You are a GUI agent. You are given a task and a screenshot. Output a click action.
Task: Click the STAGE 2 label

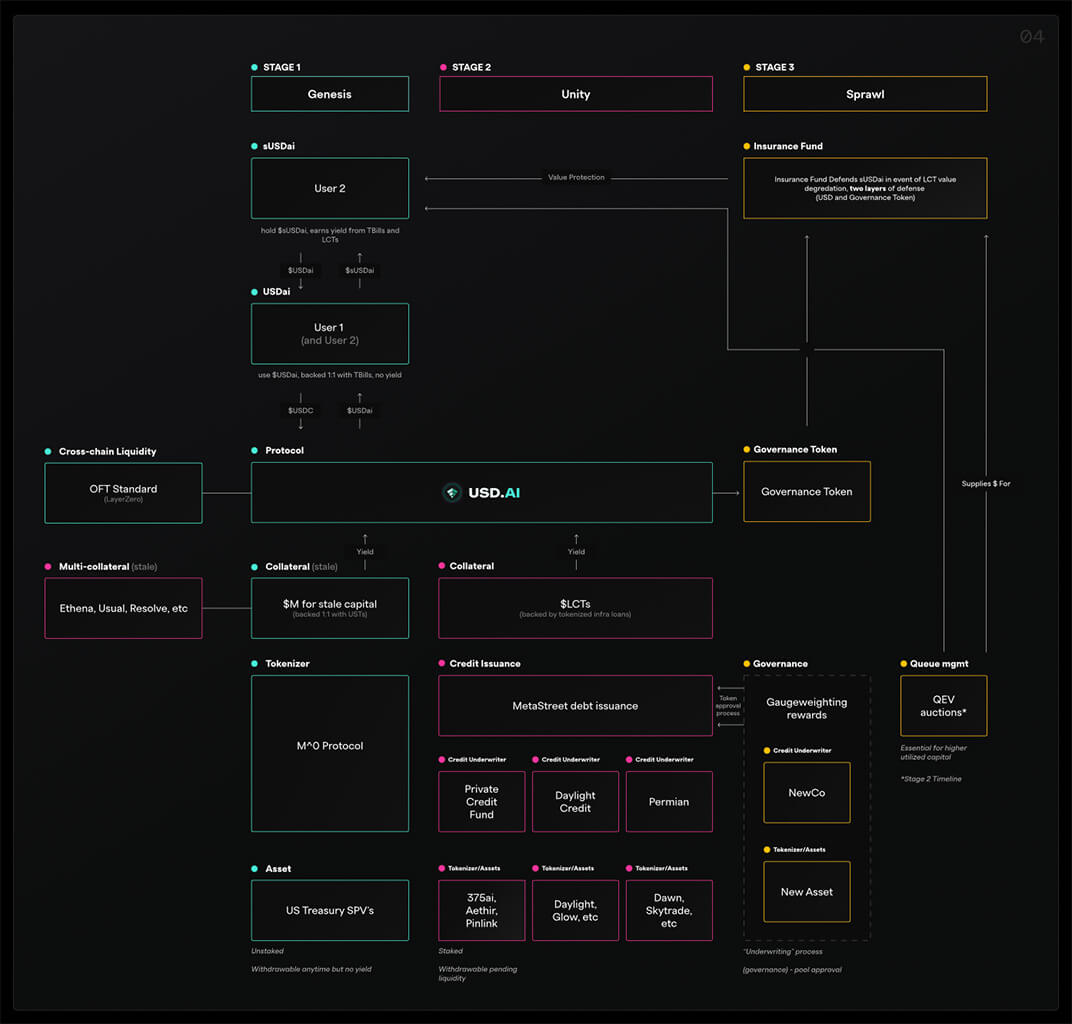tap(471, 67)
